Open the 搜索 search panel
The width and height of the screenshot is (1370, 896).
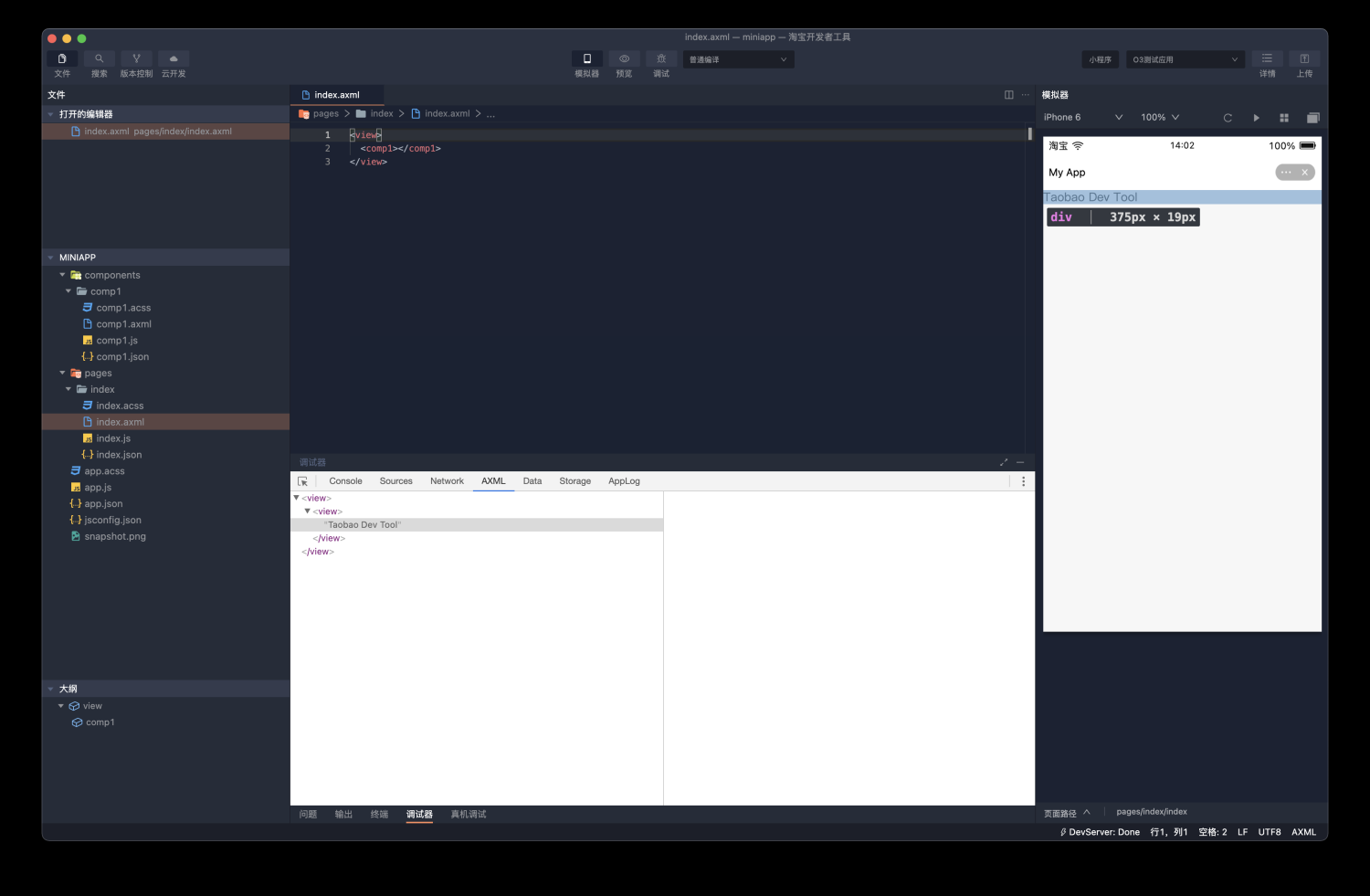point(100,58)
